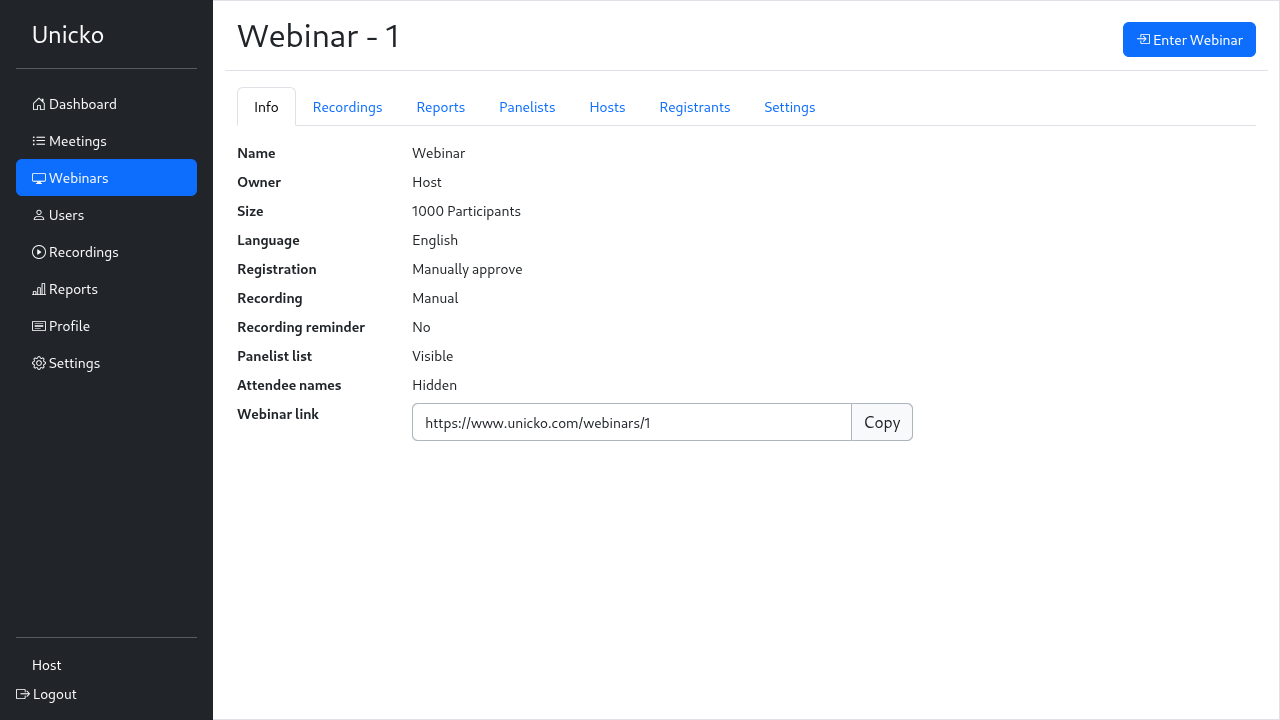The height and width of the screenshot is (720, 1280).
Task: Select the Webinar - 1 page heading
Action: pyautogui.click(x=318, y=36)
